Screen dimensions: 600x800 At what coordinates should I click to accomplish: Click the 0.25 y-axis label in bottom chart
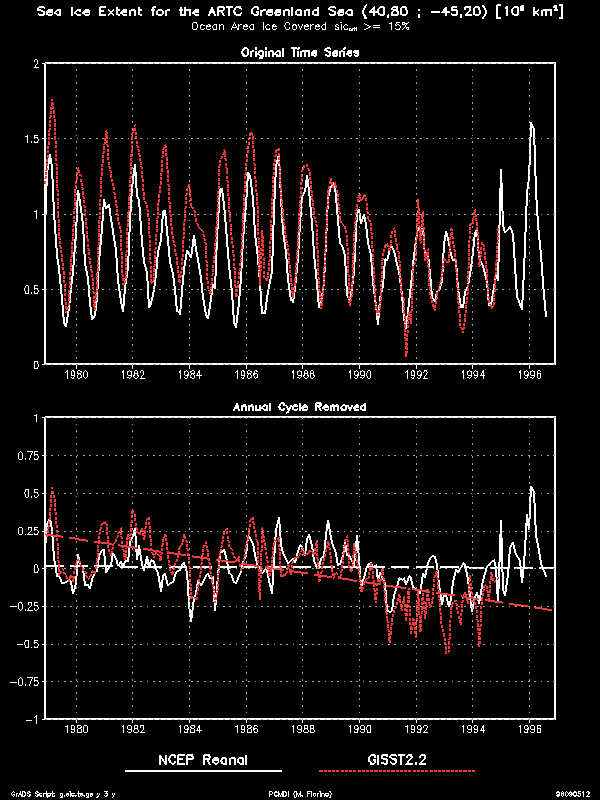pos(26,531)
